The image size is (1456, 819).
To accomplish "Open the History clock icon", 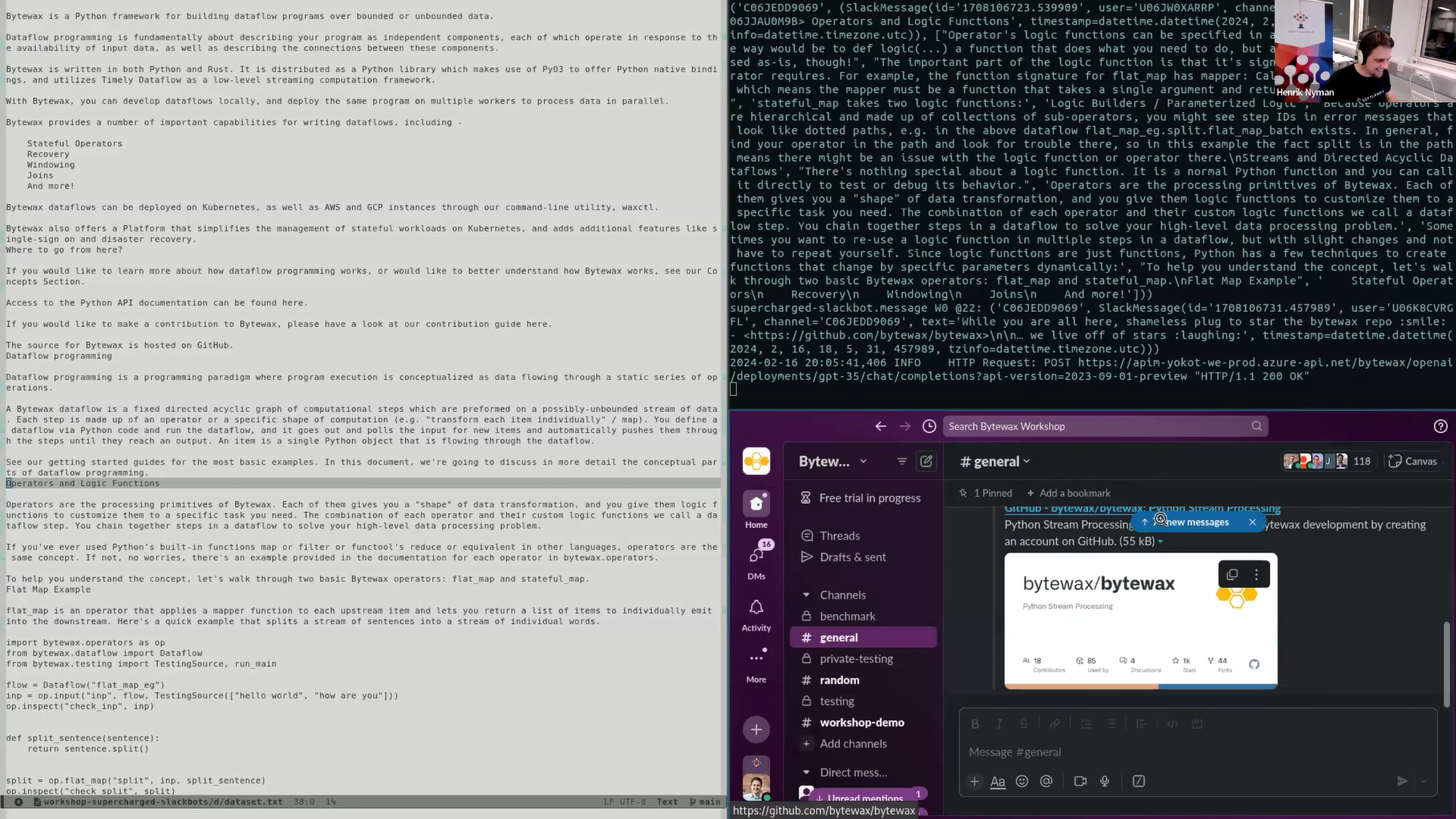I will pyautogui.click(x=929, y=426).
